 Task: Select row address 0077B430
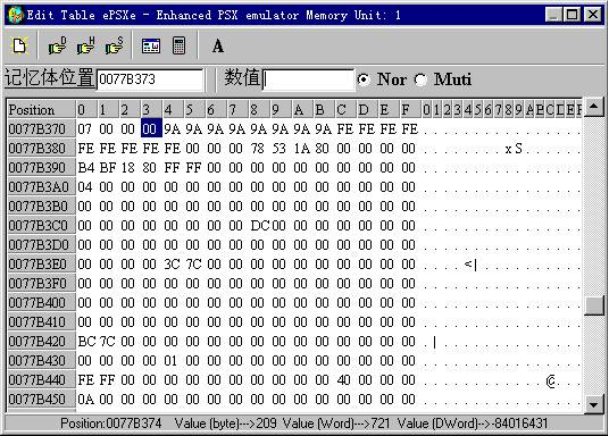pos(41,361)
